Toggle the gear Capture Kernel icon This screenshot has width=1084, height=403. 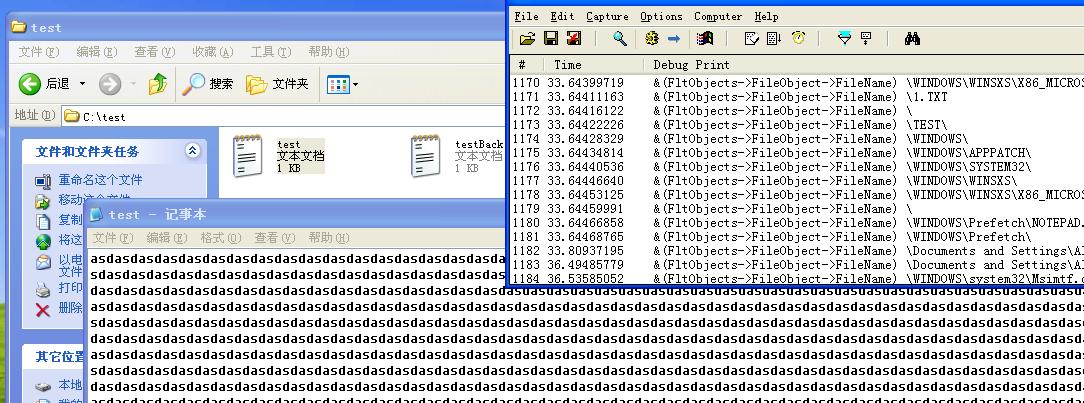651,39
